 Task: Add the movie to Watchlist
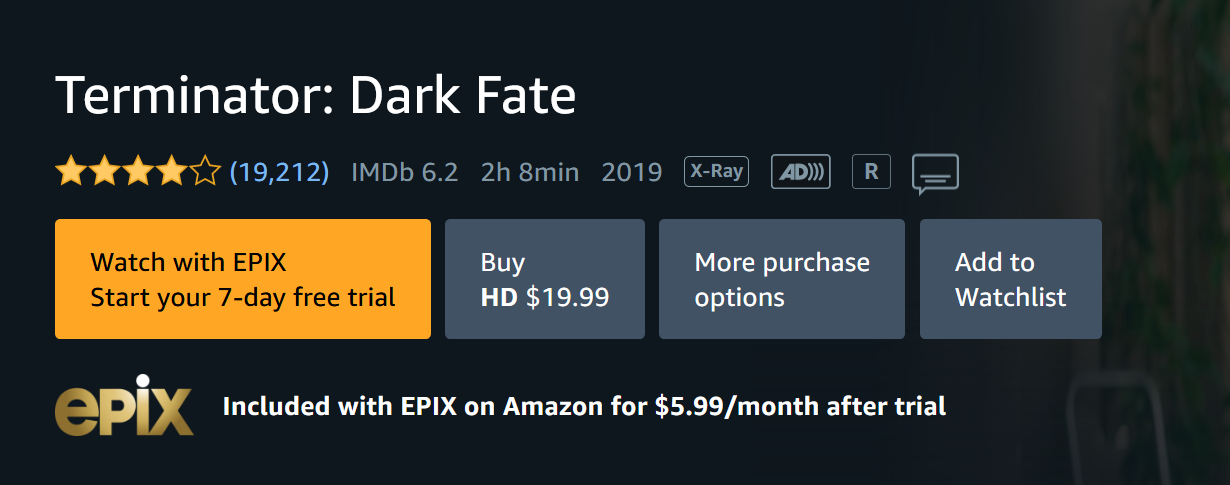[1010, 279]
